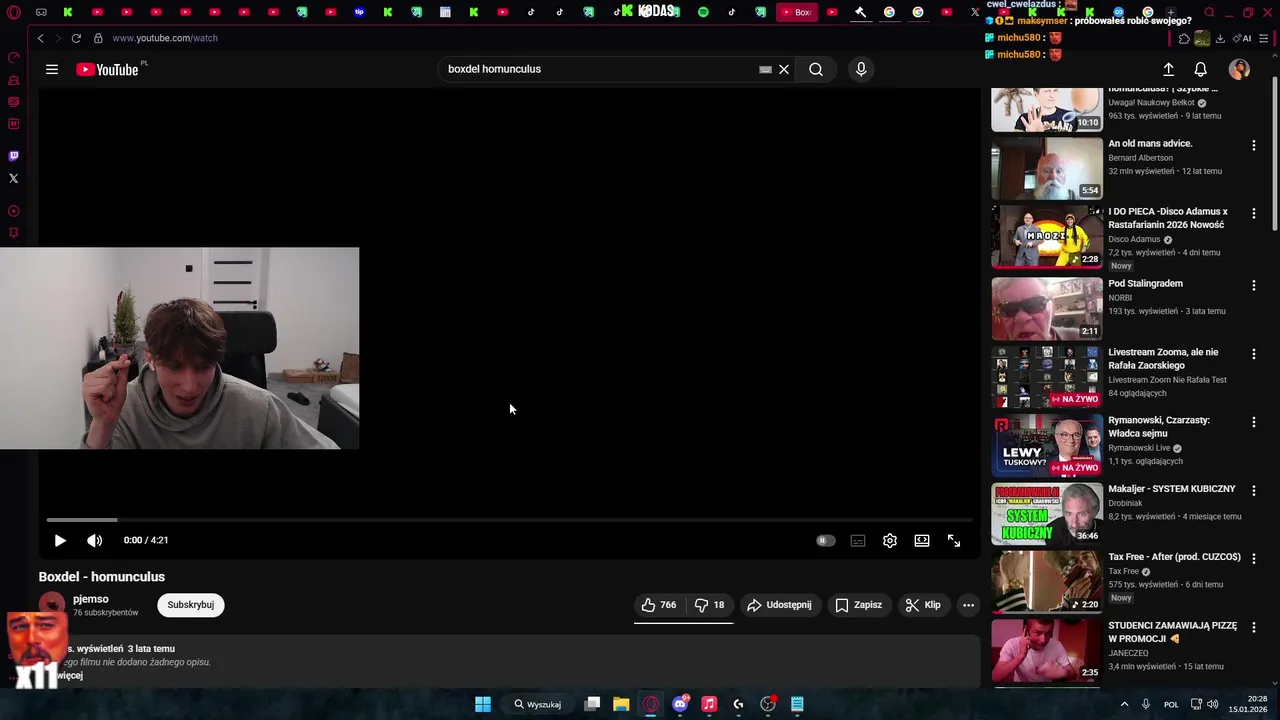Screen dimensions: 1280x720
Task: Open the Twitch icon in Opera sidebar
Action: point(13,156)
